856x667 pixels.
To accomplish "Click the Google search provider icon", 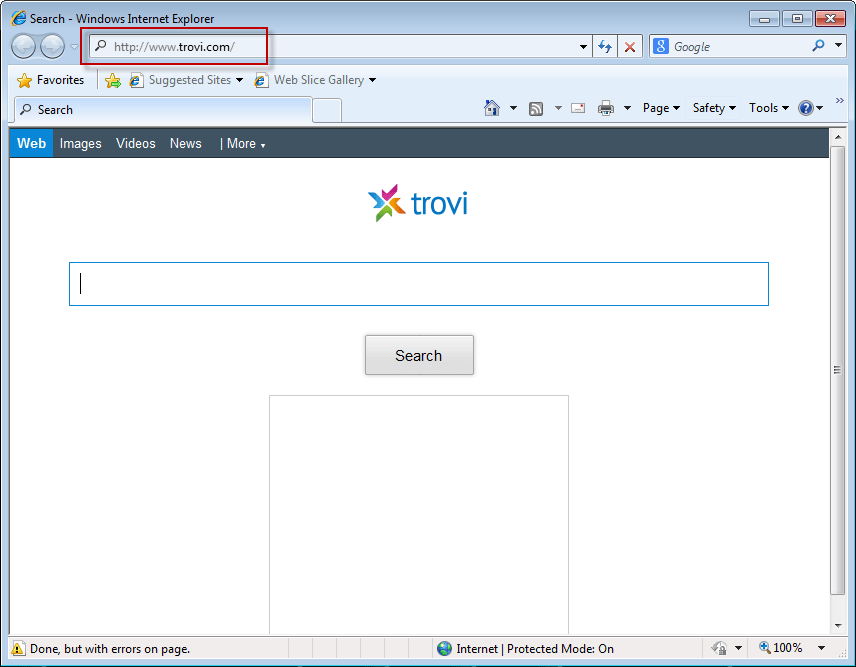I will point(661,46).
